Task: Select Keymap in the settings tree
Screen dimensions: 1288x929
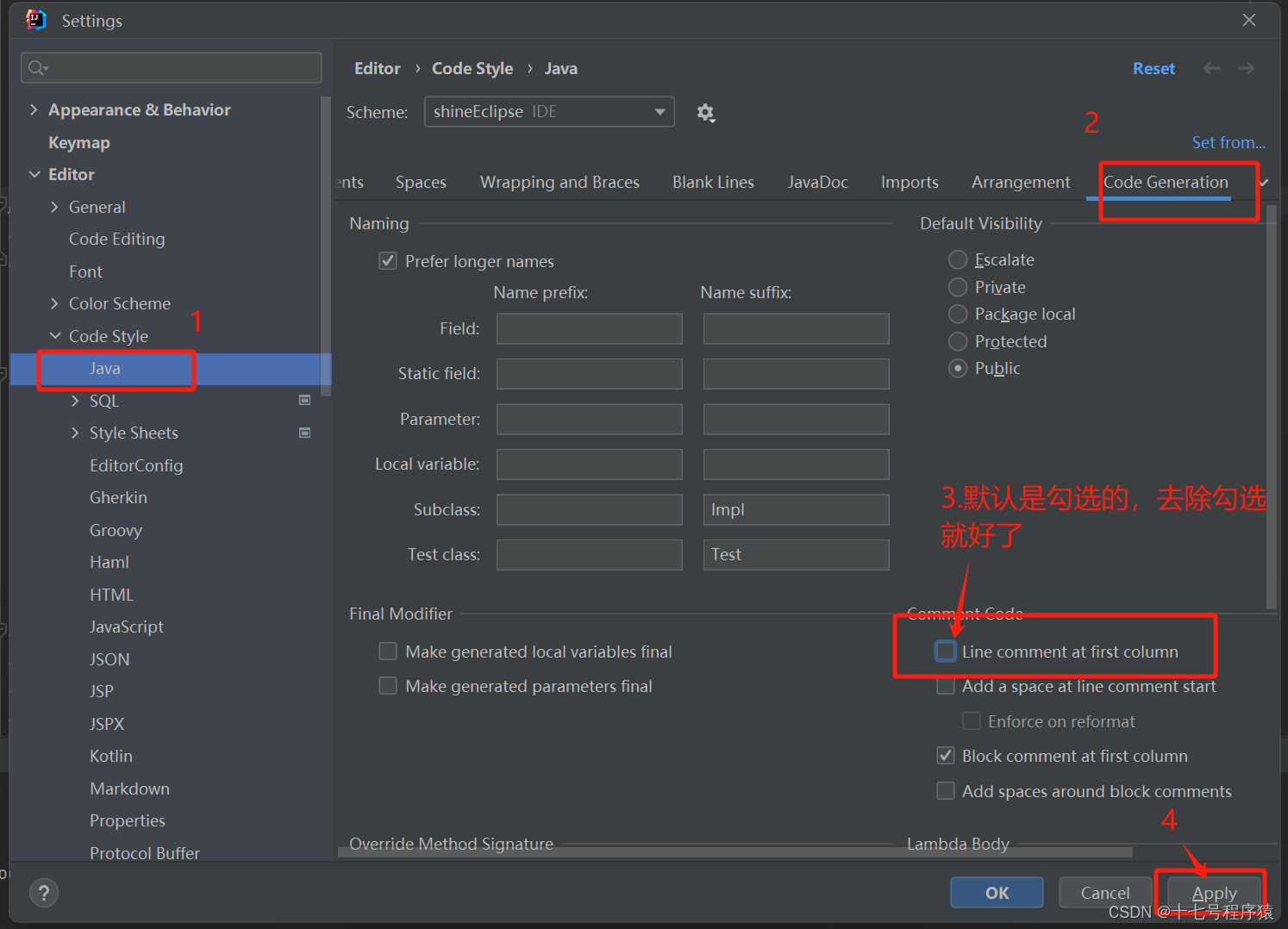Action: click(79, 142)
